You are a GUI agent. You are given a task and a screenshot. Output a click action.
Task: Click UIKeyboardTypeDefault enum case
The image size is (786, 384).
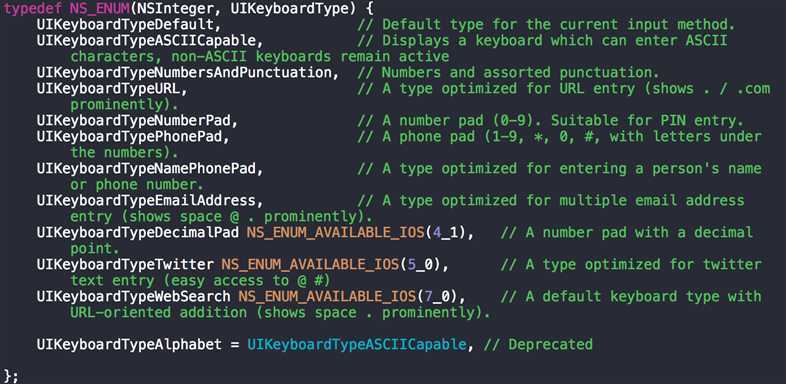tap(125, 25)
